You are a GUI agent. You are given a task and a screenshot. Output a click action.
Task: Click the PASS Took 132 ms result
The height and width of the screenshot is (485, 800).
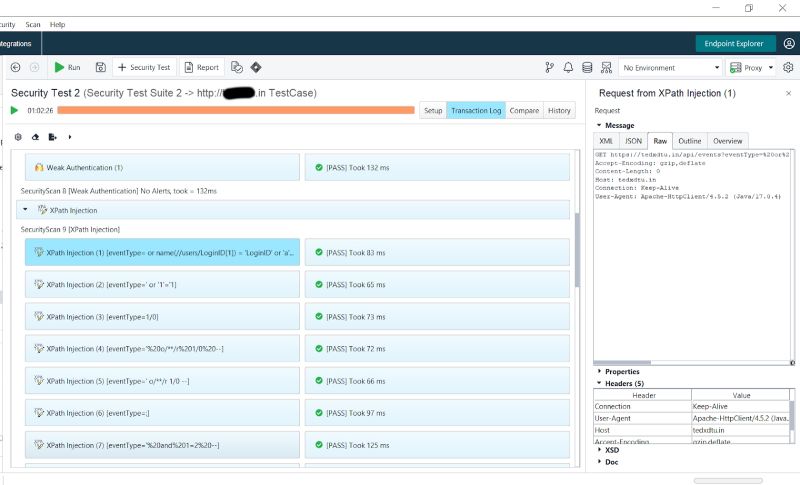pos(437,167)
